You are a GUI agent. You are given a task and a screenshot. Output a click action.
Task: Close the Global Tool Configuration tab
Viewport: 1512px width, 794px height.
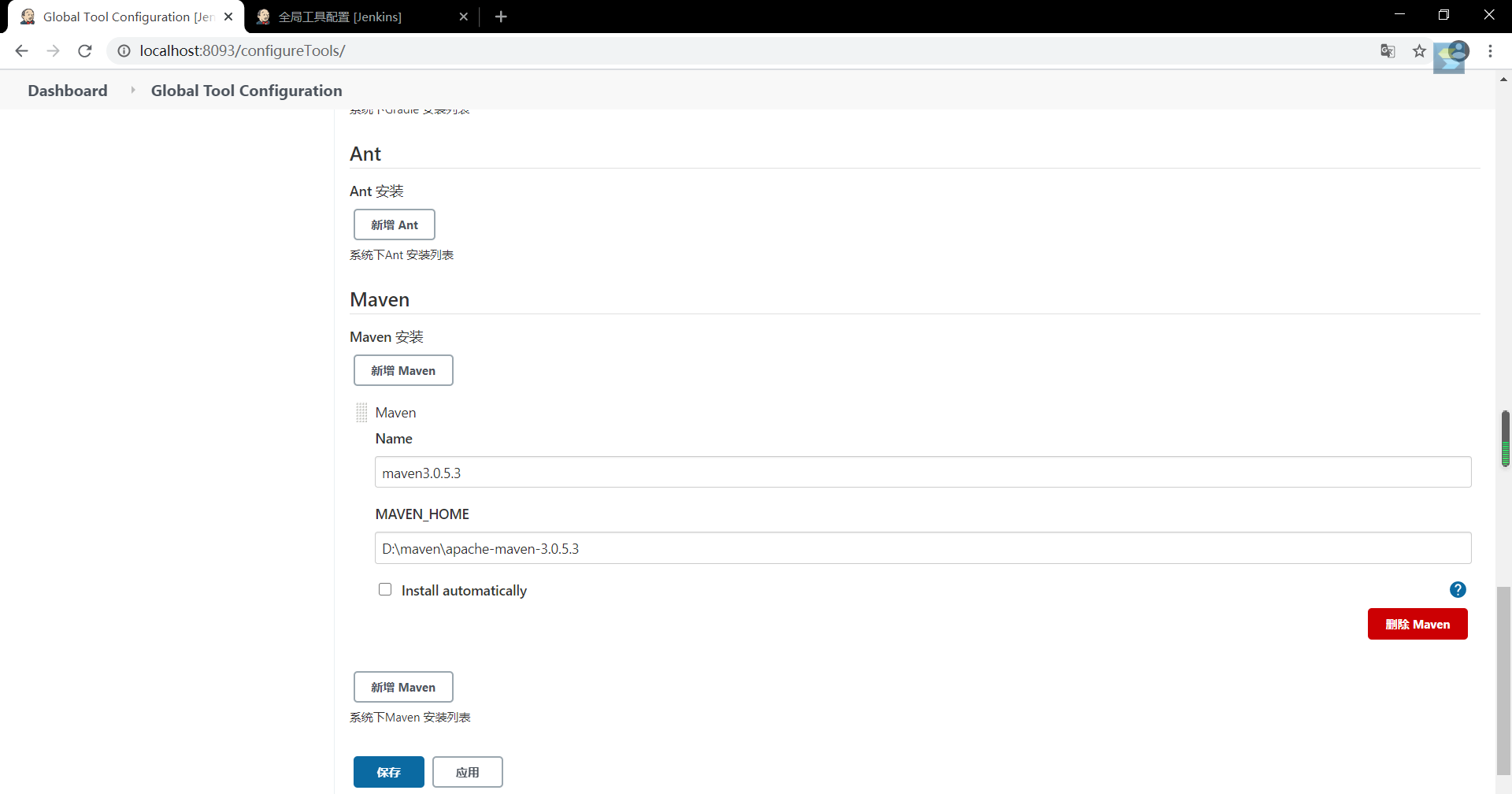tap(228, 17)
